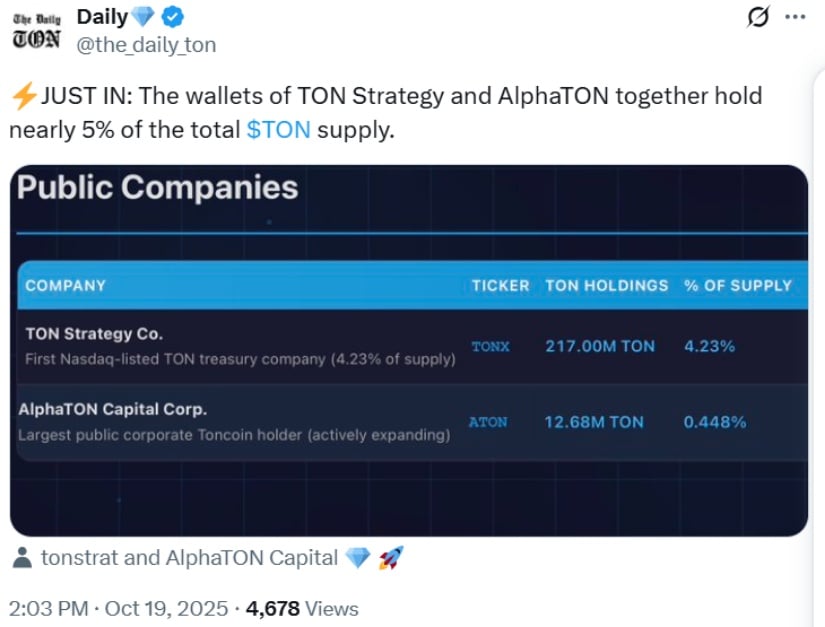Click the lightning bolt emoji before JUST IN
This screenshot has width=825, height=627.
coord(23,96)
